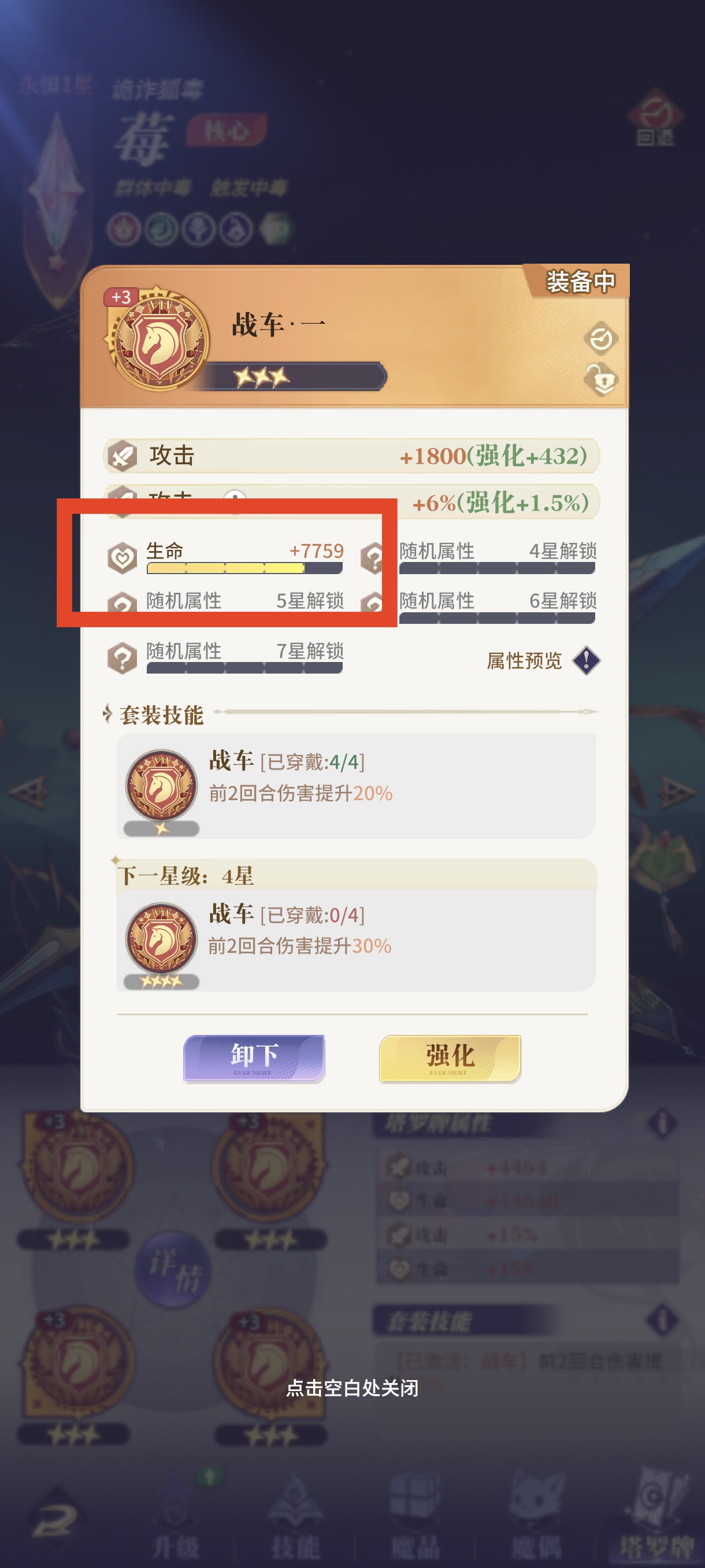The width and height of the screenshot is (705, 1568).
Task: Click 点击空白处关闭 text to dismiss
Action: tap(352, 1388)
